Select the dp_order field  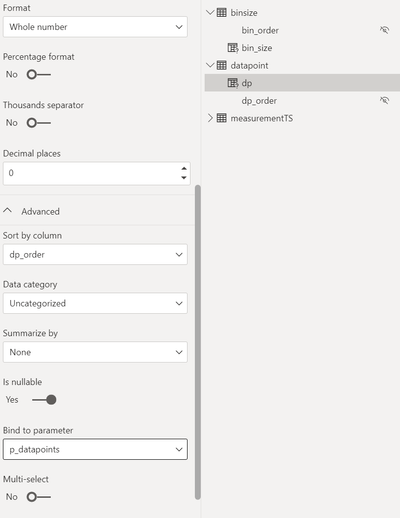click(259, 101)
